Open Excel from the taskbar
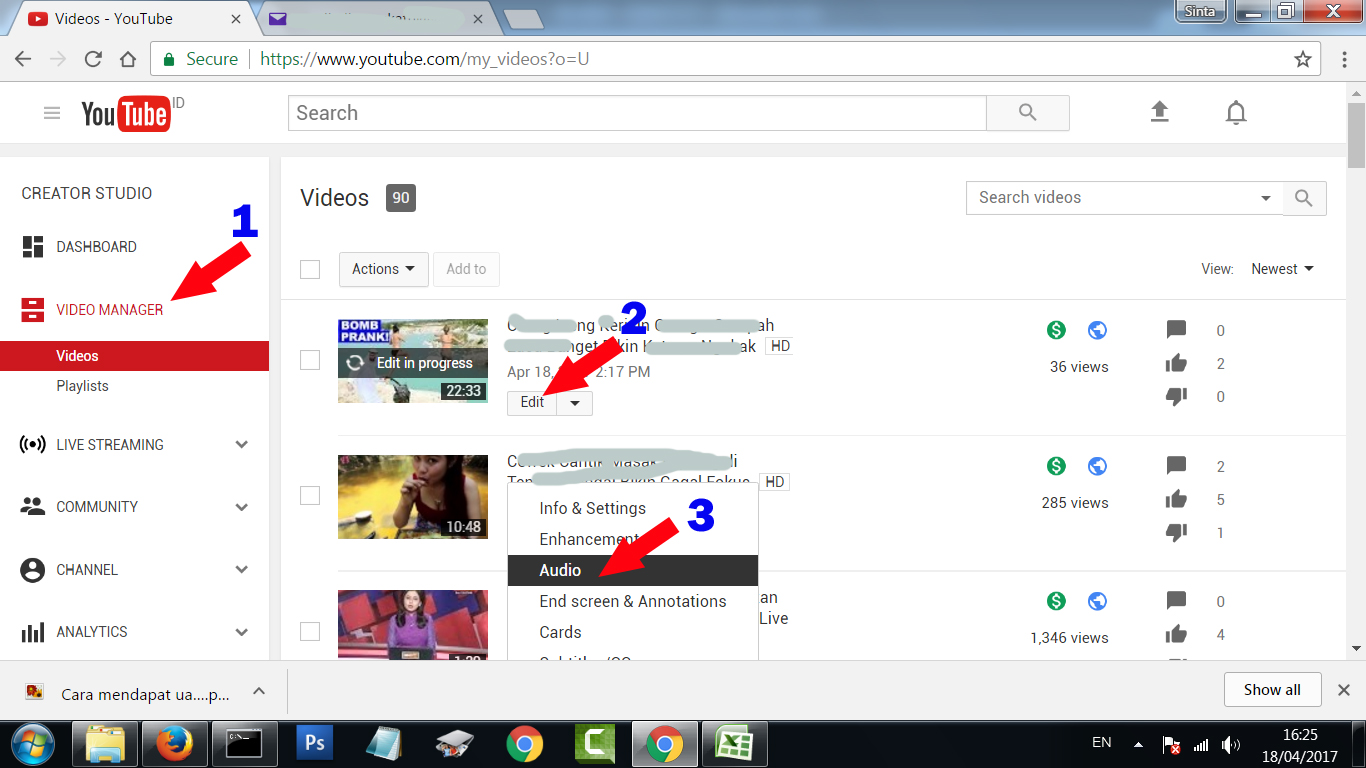Screen dimensions: 1366x768 click(x=733, y=743)
